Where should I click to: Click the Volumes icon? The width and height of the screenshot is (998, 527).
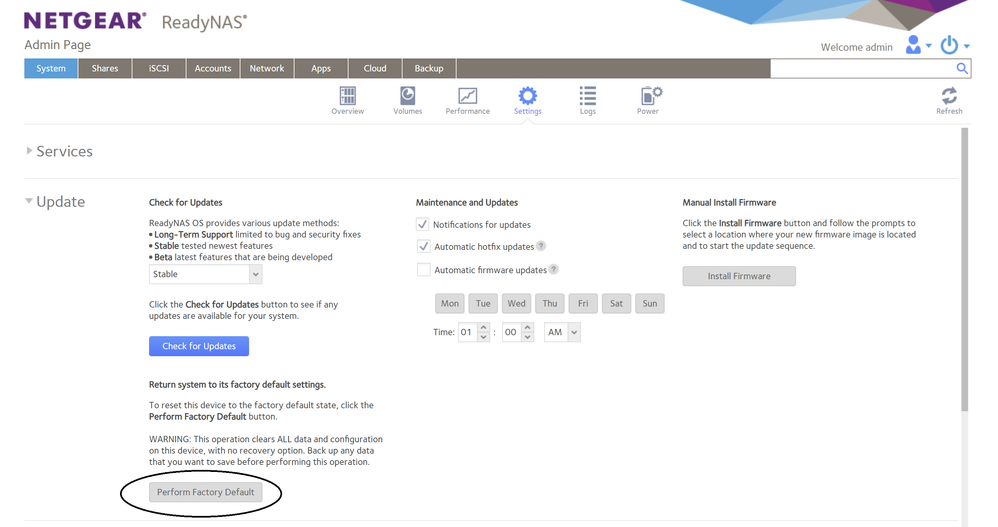coord(407,97)
